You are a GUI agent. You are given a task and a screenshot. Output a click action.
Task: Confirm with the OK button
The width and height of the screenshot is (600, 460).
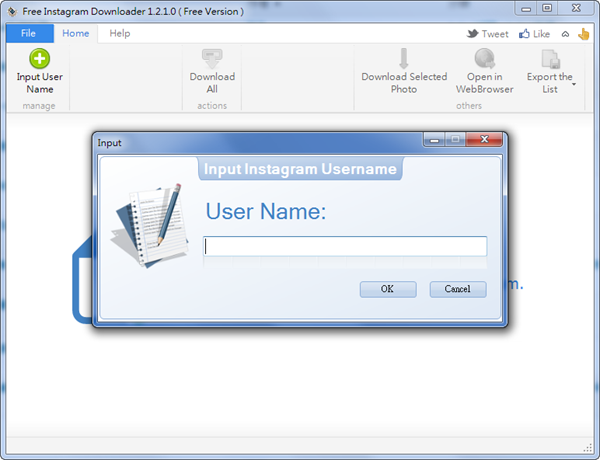tap(388, 289)
